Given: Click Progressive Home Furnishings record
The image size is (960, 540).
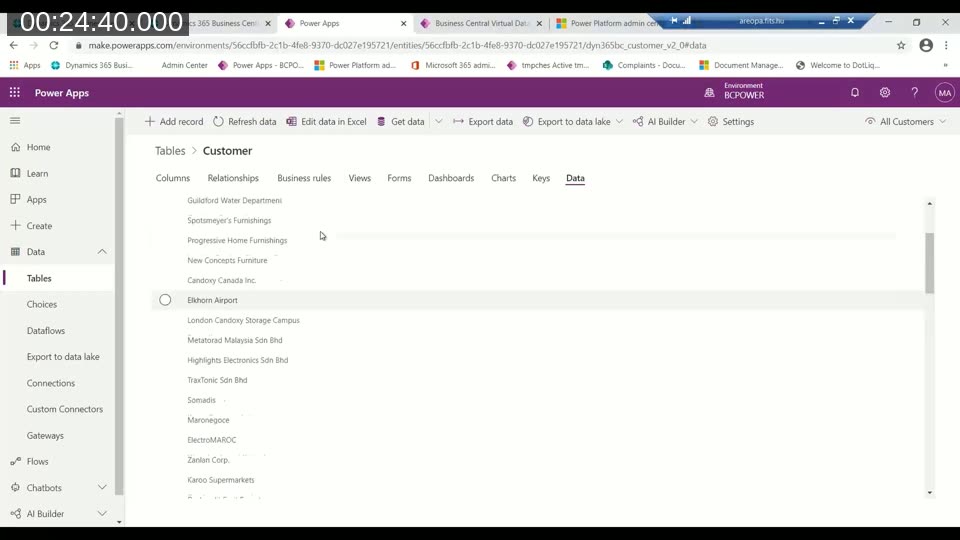Looking at the screenshot, I should click(x=237, y=241).
